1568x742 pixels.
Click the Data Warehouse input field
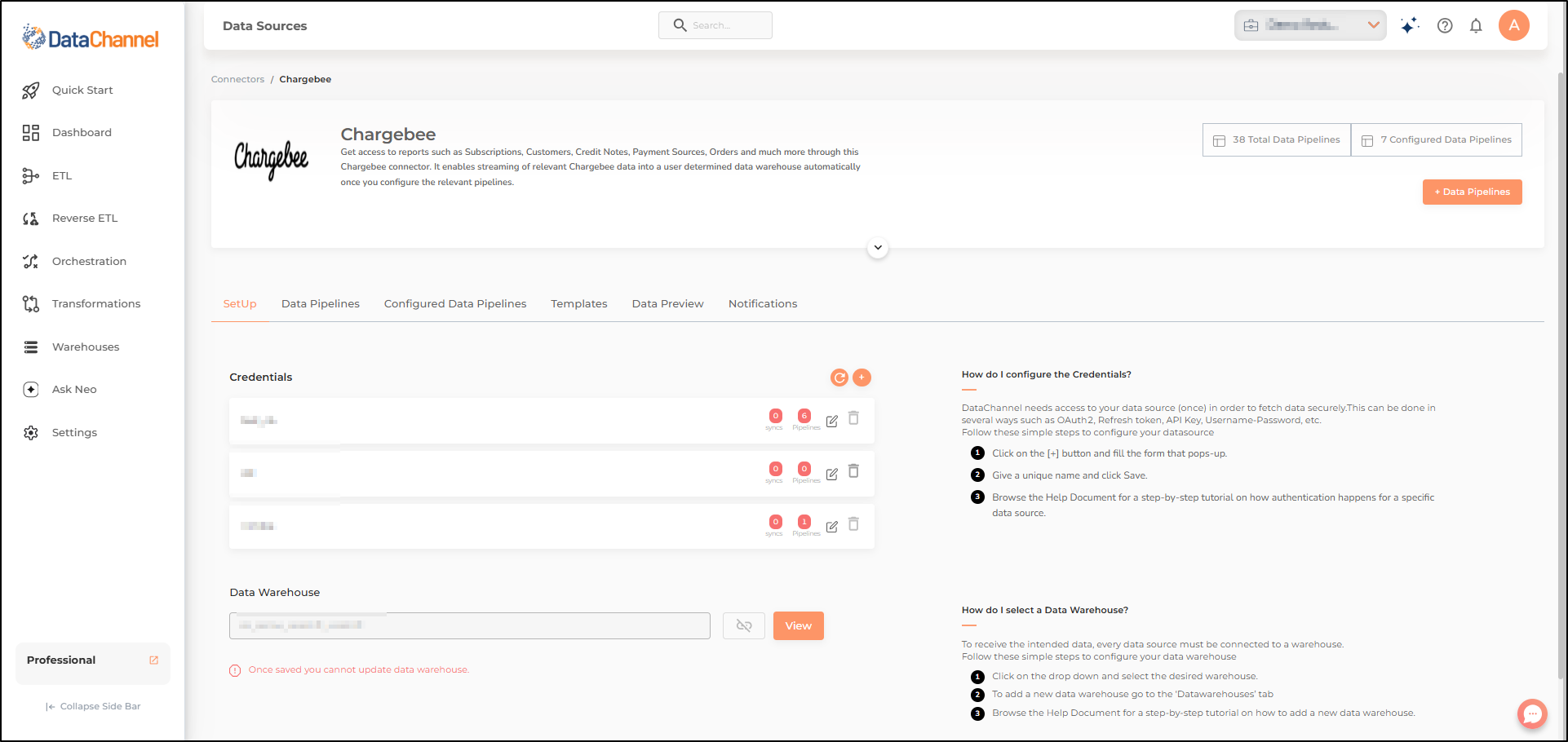tap(470, 626)
